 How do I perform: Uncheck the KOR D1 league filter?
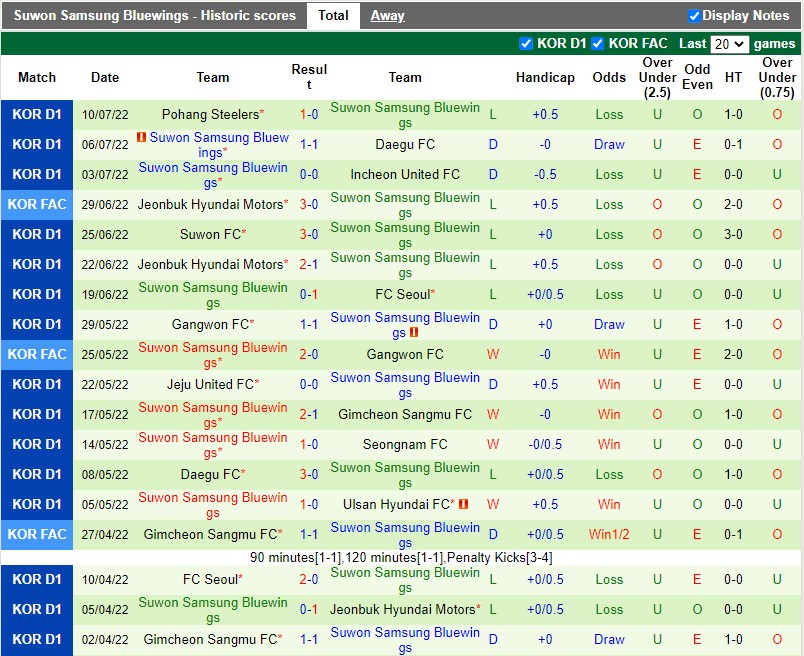point(526,44)
